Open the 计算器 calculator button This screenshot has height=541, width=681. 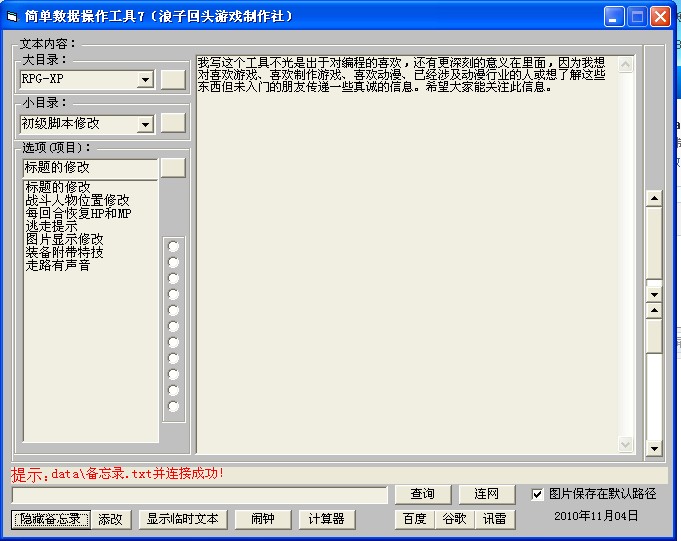(x=327, y=519)
